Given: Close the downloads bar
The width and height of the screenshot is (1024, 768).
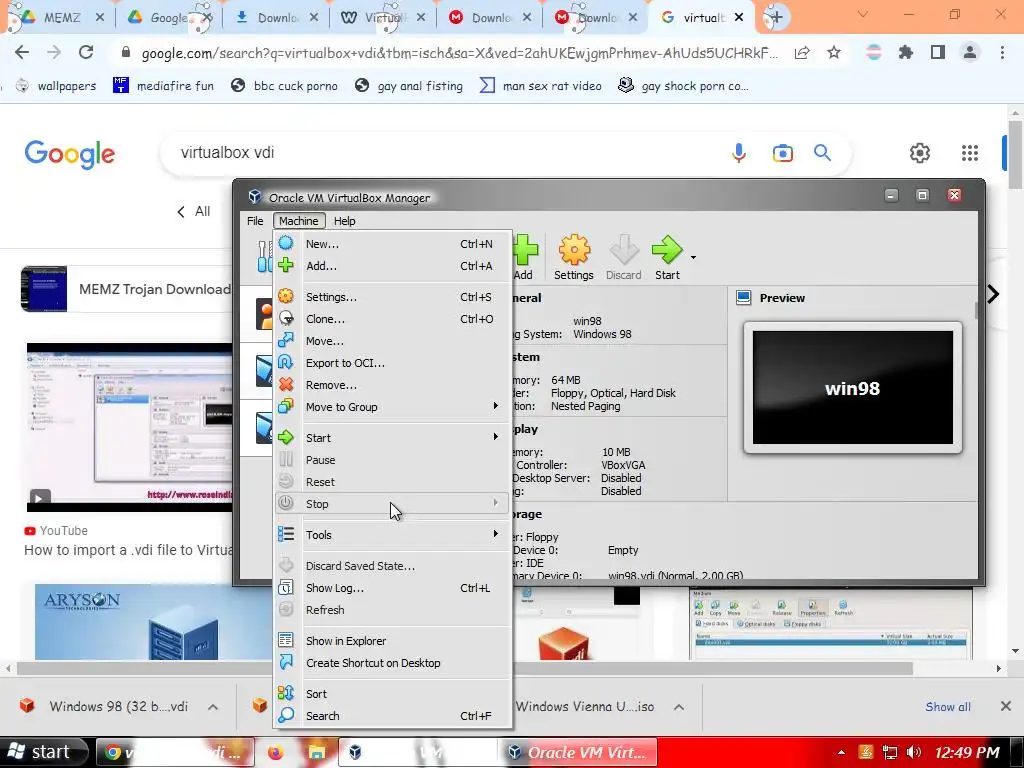Looking at the screenshot, I should tap(1006, 706).
